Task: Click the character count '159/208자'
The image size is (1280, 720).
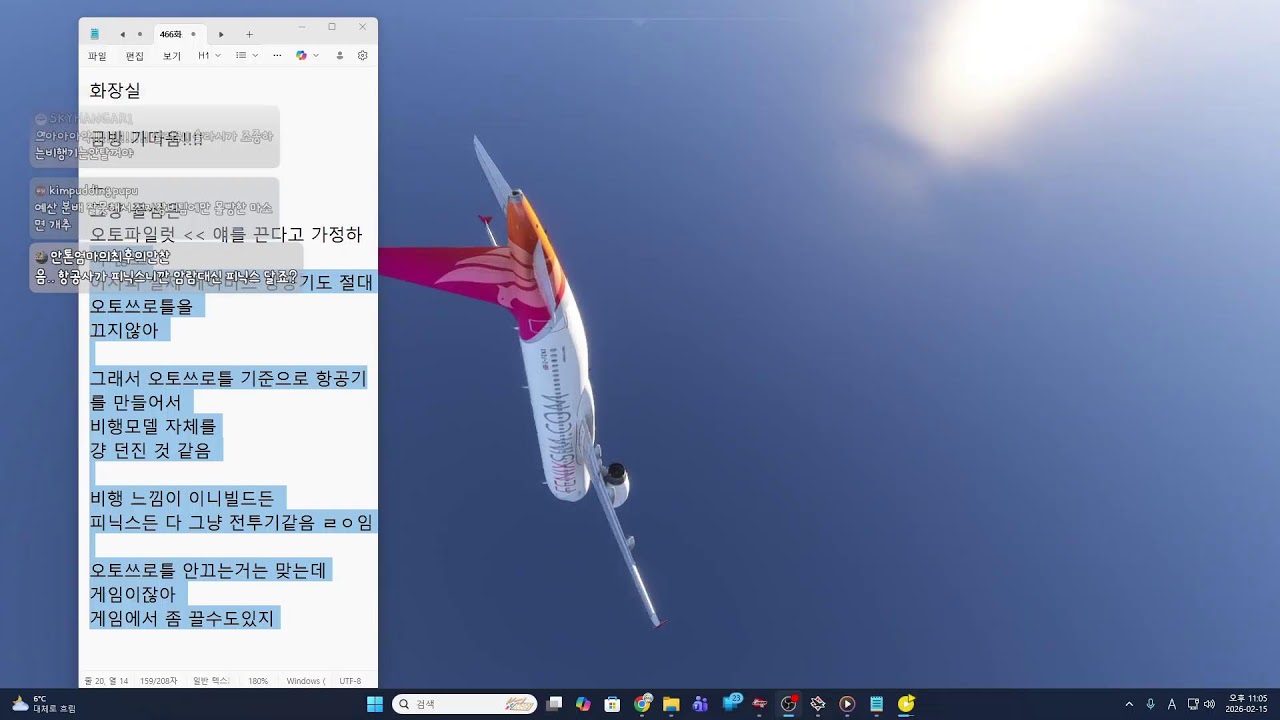Action: (158, 681)
